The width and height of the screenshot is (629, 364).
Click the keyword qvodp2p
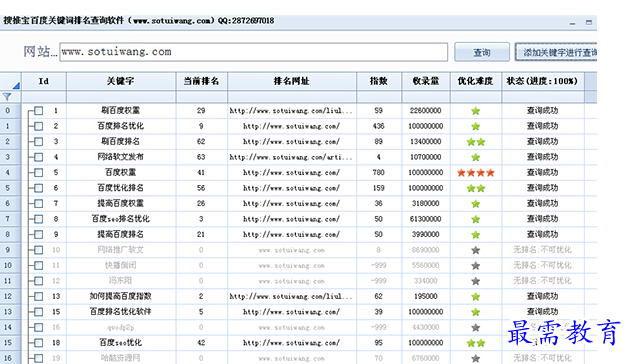coord(120,327)
